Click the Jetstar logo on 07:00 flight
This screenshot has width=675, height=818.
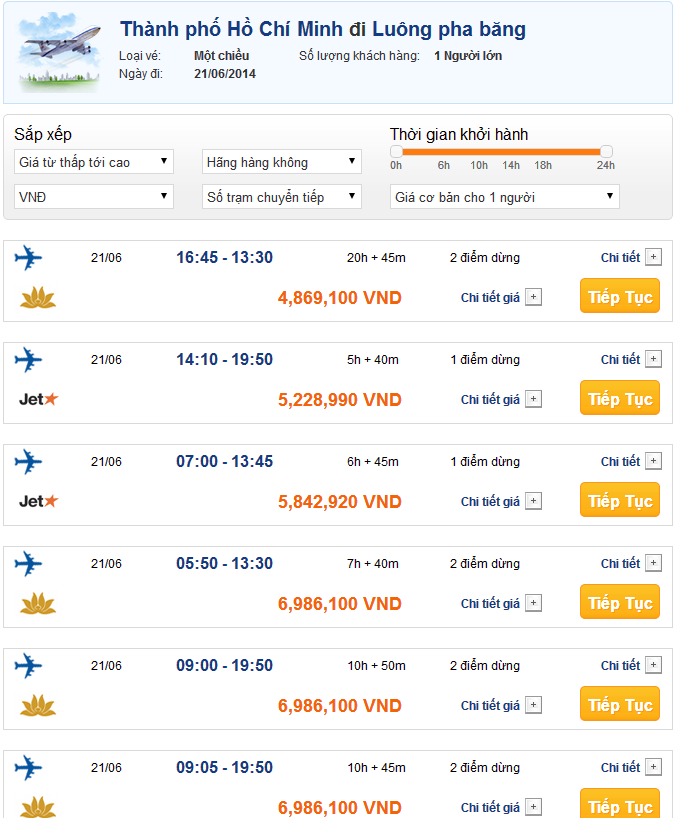[x=38, y=501]
